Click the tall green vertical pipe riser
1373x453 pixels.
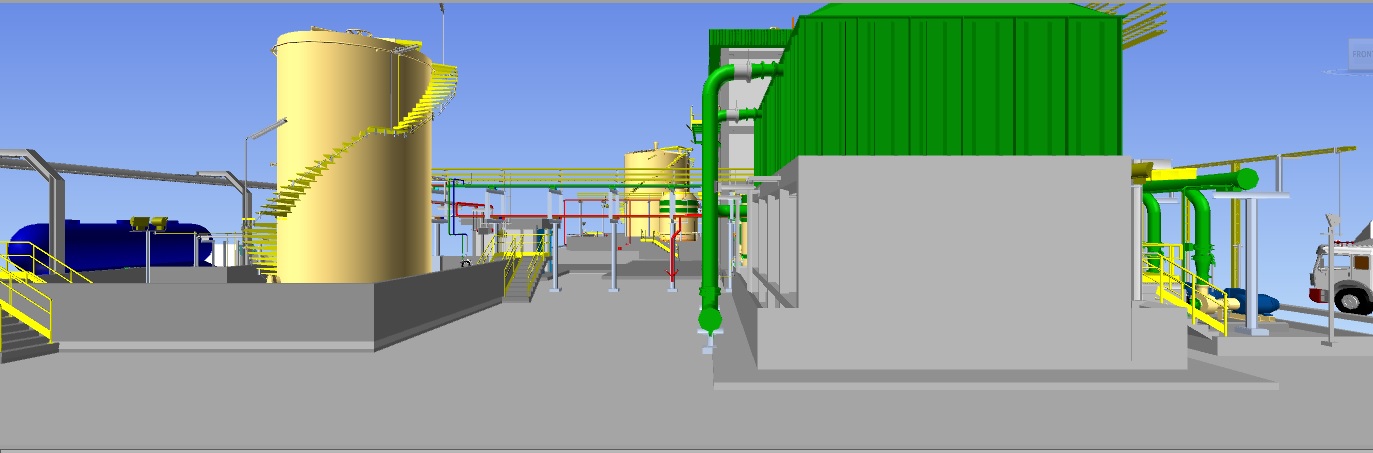[x=711, y=200]
